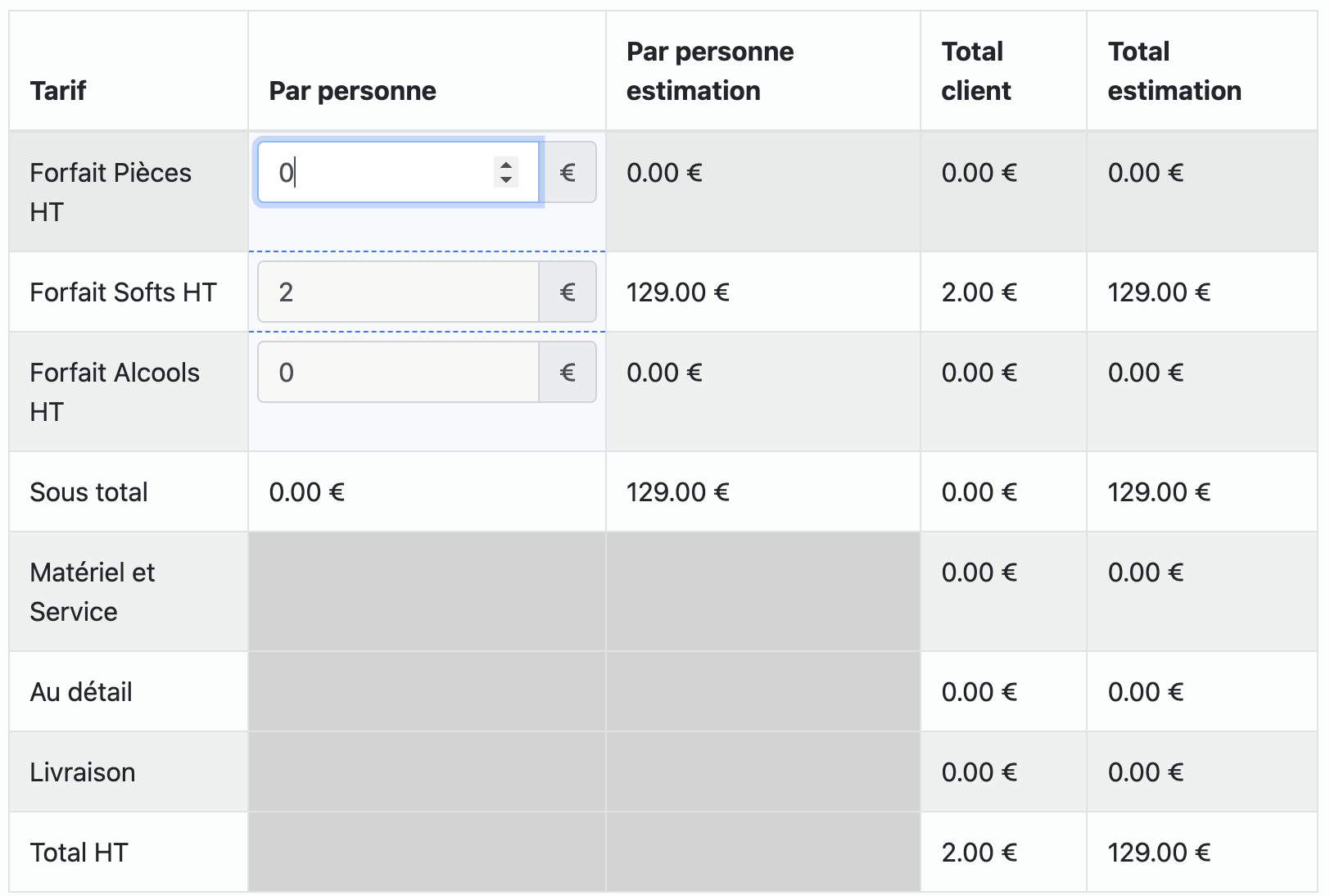Click Total HT estimation amount 129.00 €
This screenshot has height=896, width=1330.
pos(1159,852)
